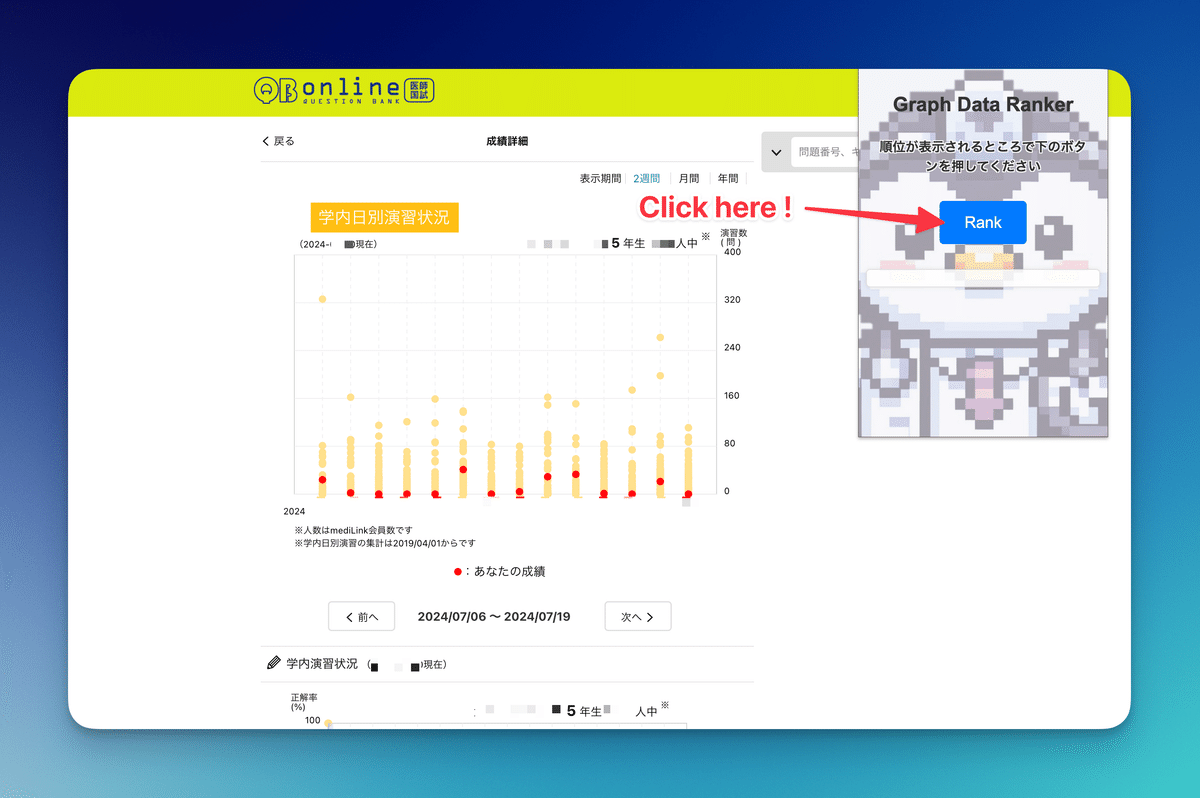
Task: Click the empty result field under Rank
Action: (983, 279)
